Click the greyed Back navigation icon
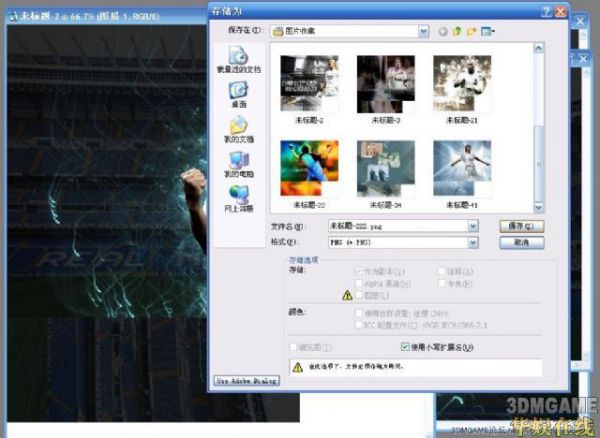 click(443, 31)
